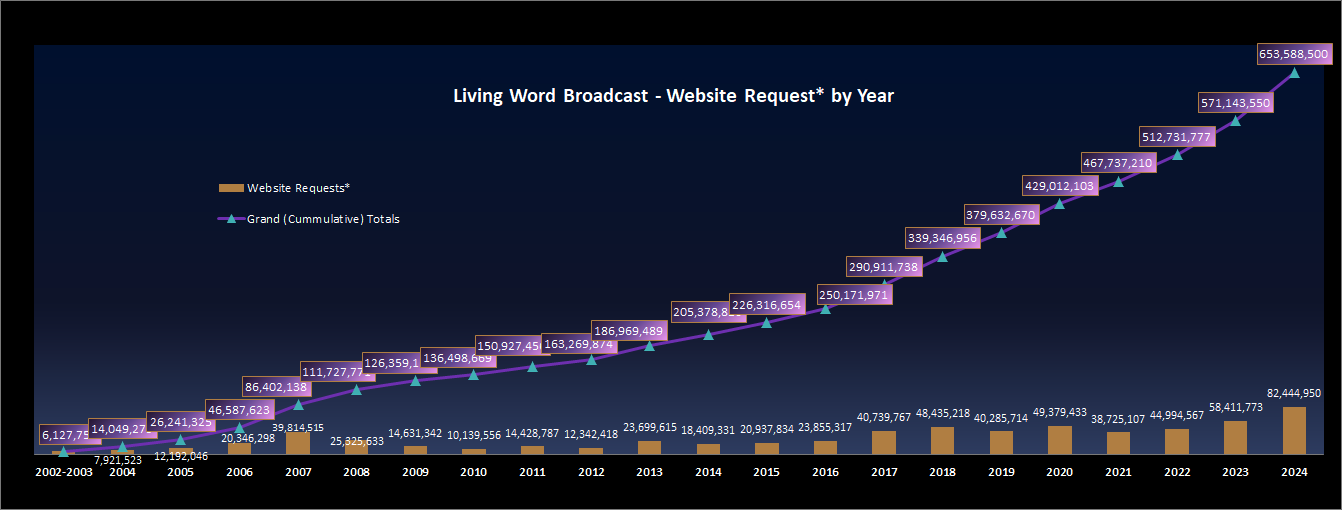1342x510 pixels.
Task: Select the 2008 axis label
Action: [x=357, y=471]
